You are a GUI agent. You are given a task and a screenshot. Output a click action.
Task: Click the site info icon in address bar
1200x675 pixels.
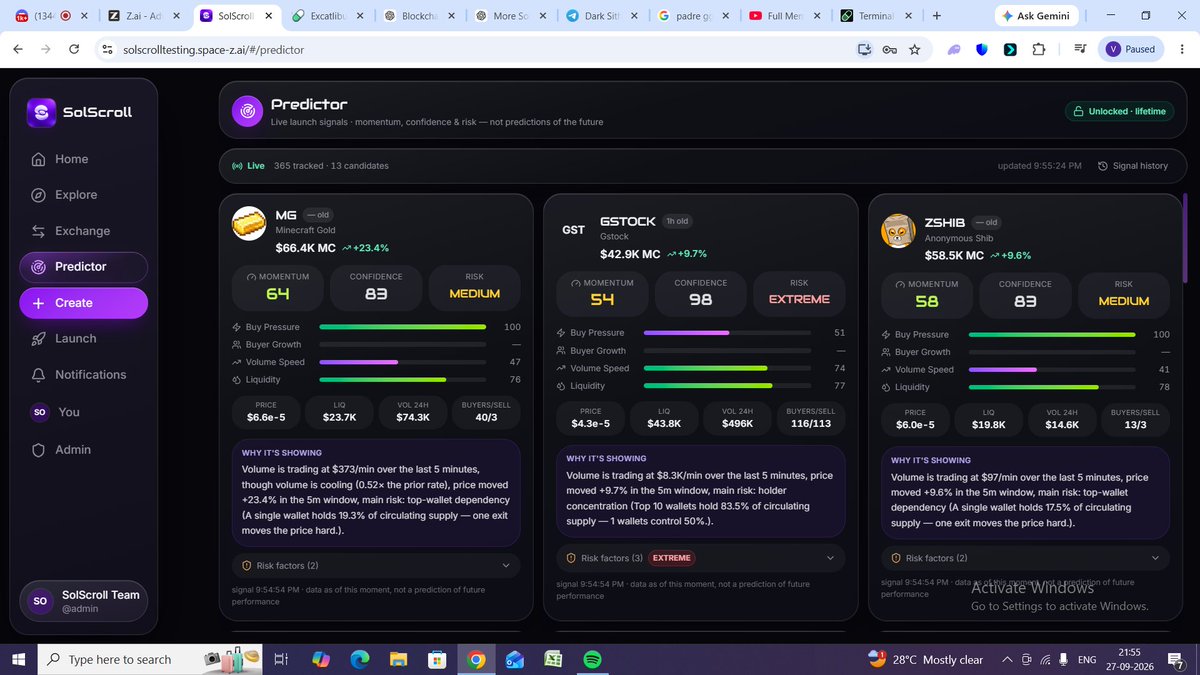click(x=107, y=49)
